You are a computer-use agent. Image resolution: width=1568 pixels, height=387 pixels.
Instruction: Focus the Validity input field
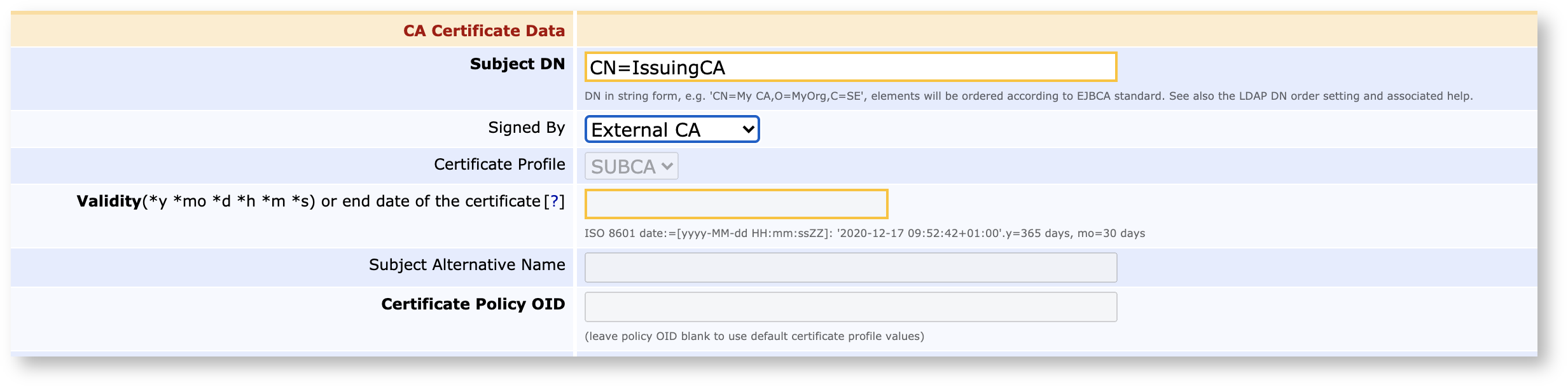click(736, 204)
